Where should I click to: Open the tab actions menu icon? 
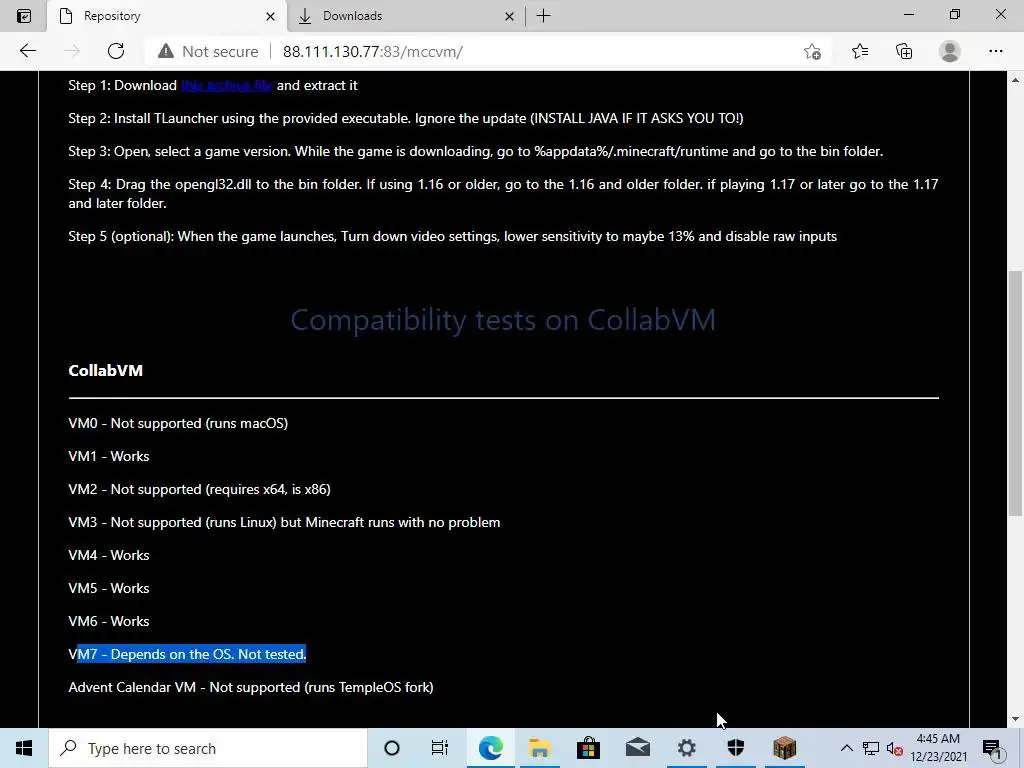[x=24, y=16]
